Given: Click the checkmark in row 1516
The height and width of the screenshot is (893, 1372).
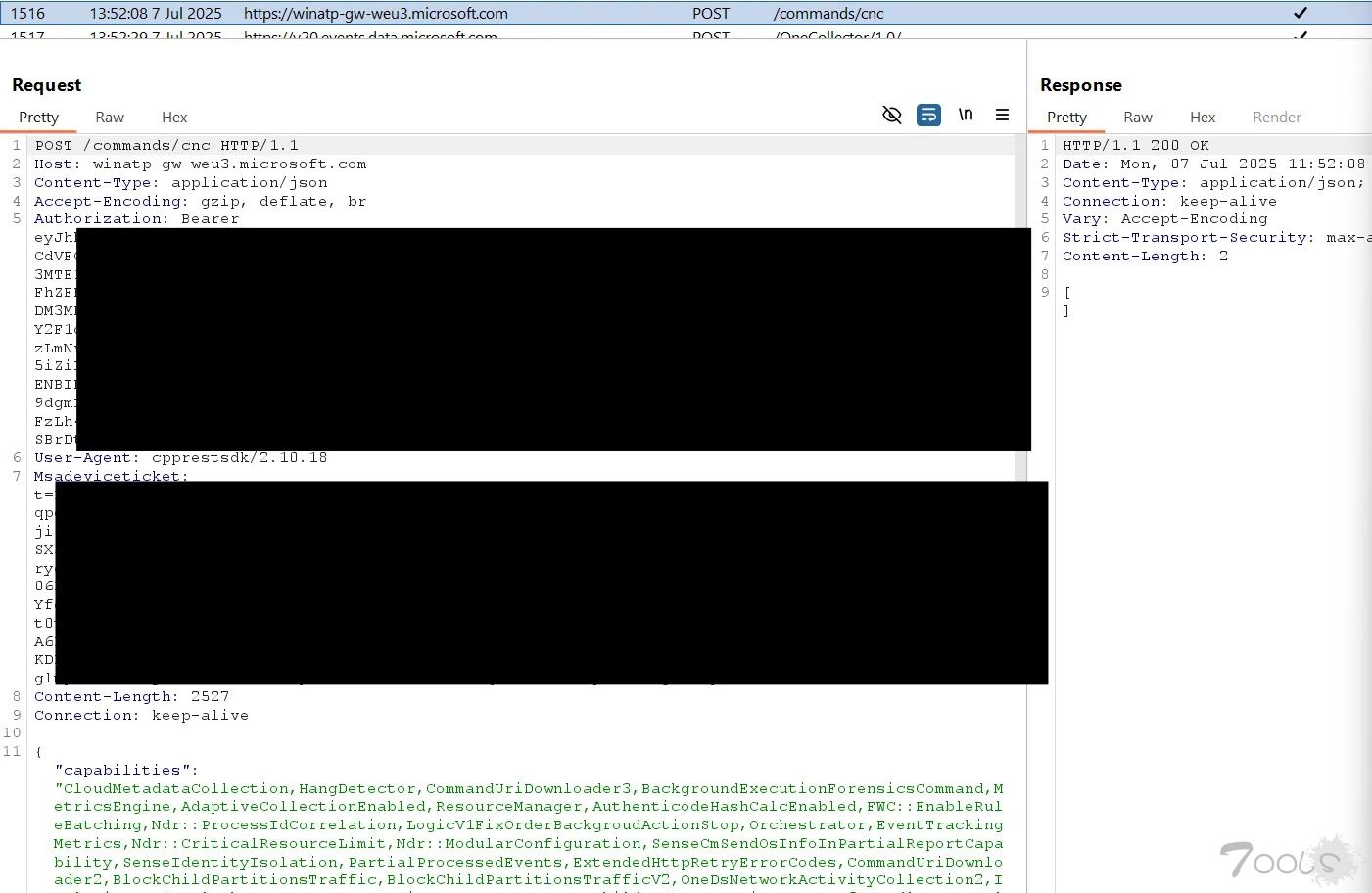Looking at the screenshot, I should pyautogui.click(x=1301, y=14).
